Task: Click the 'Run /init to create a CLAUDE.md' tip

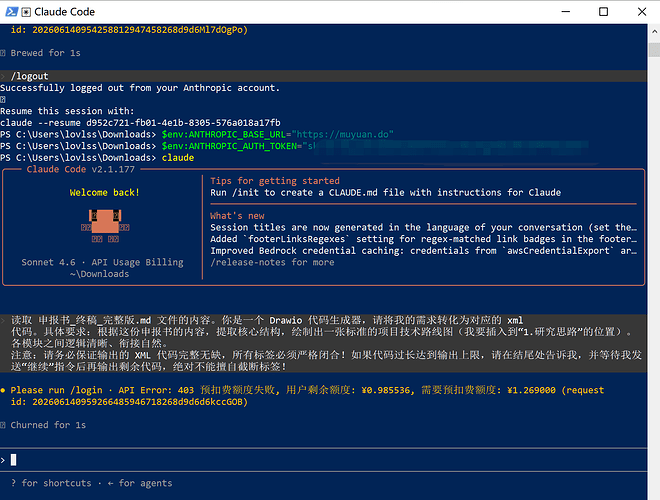Action: [386, 193]
